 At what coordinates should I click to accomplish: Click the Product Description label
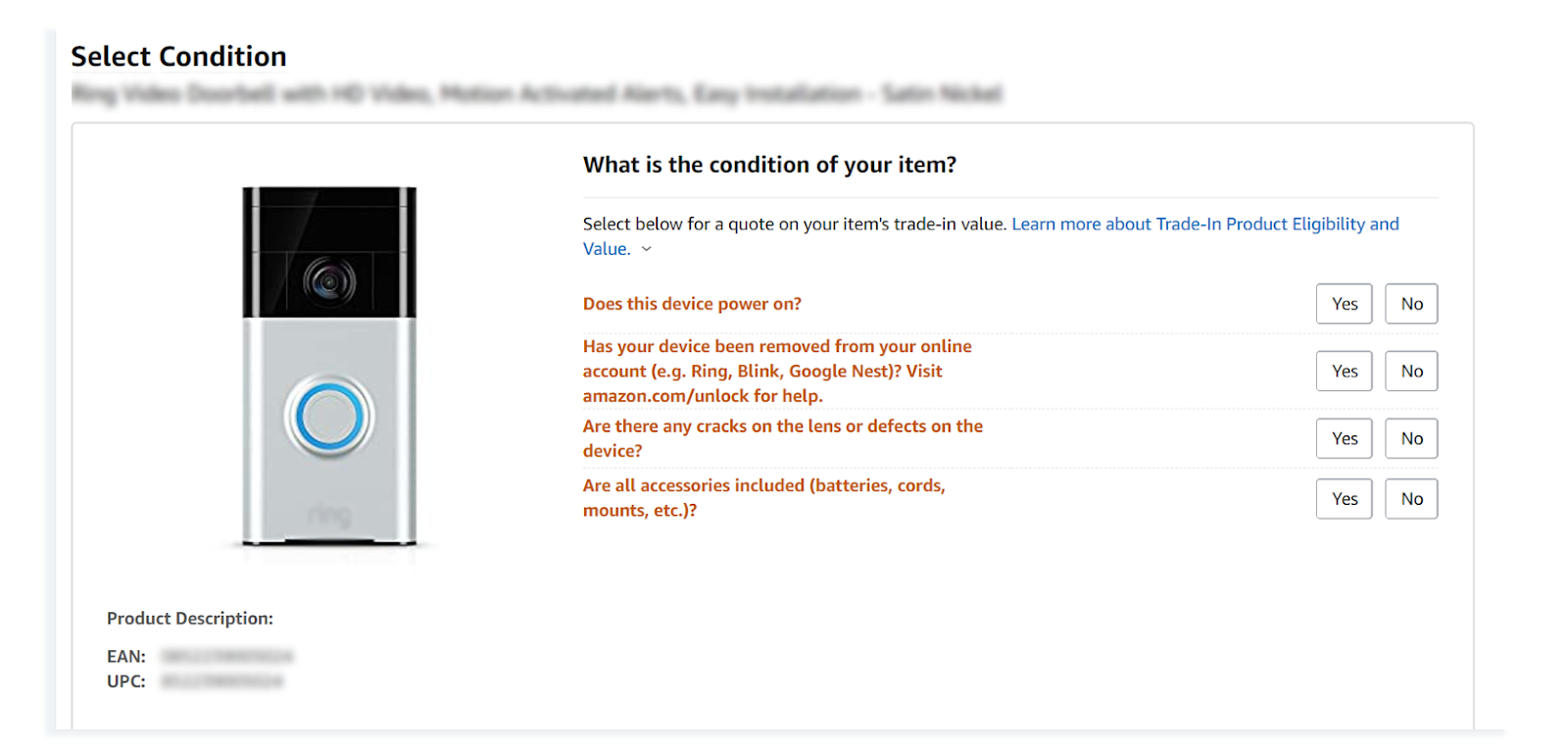(190, 619)
